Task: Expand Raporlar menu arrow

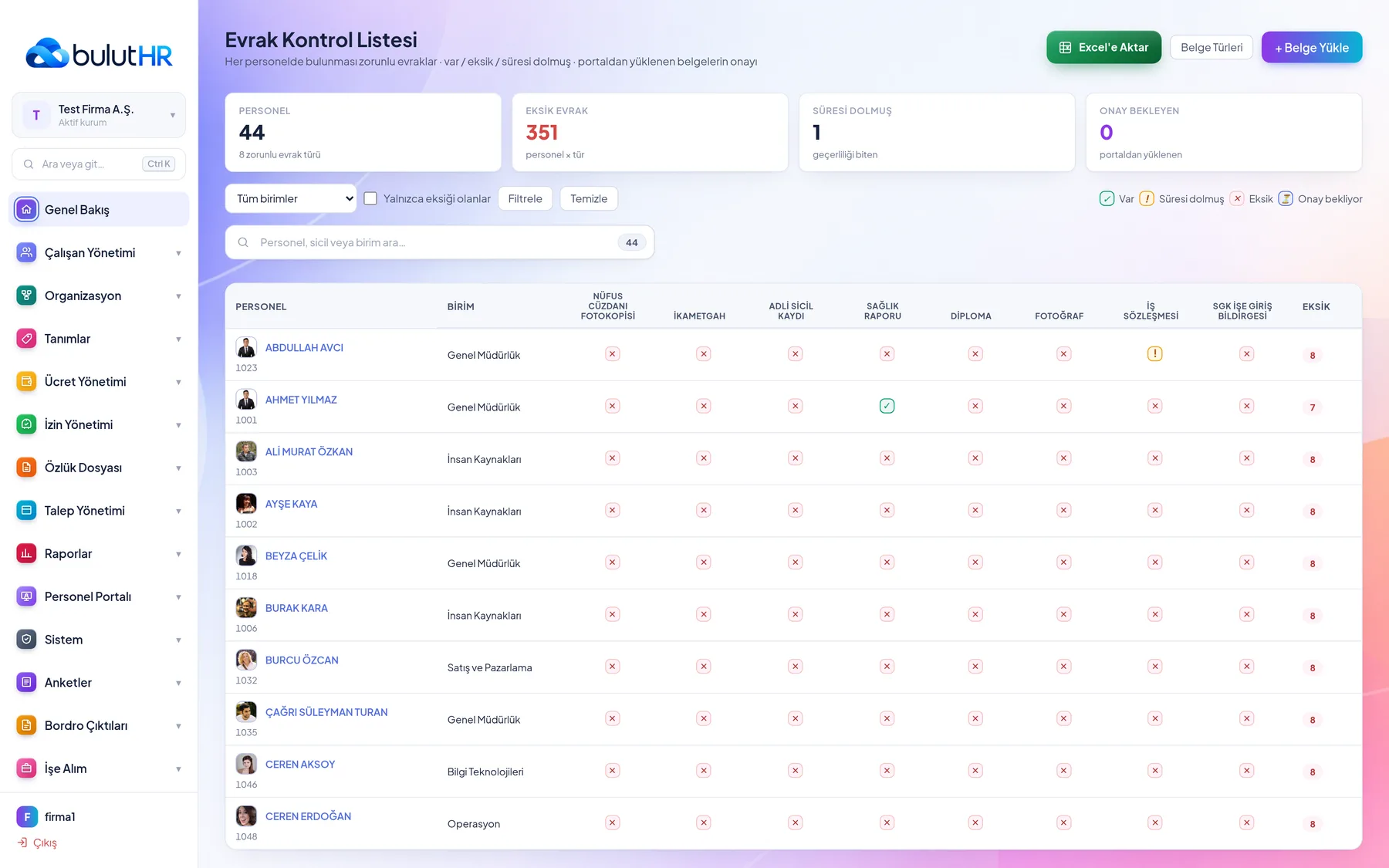Action: point(178,554)
